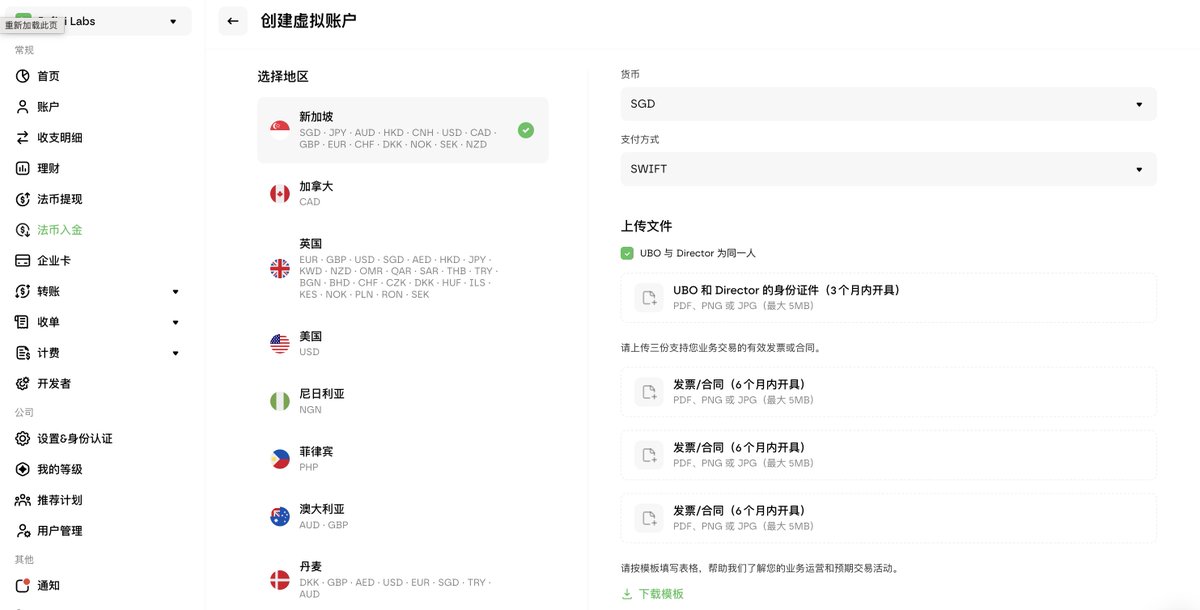The width and height of the screenshot is (1200, 610).
Task: Click the 收单 icon in sidebar
Action: pos(23,322)
